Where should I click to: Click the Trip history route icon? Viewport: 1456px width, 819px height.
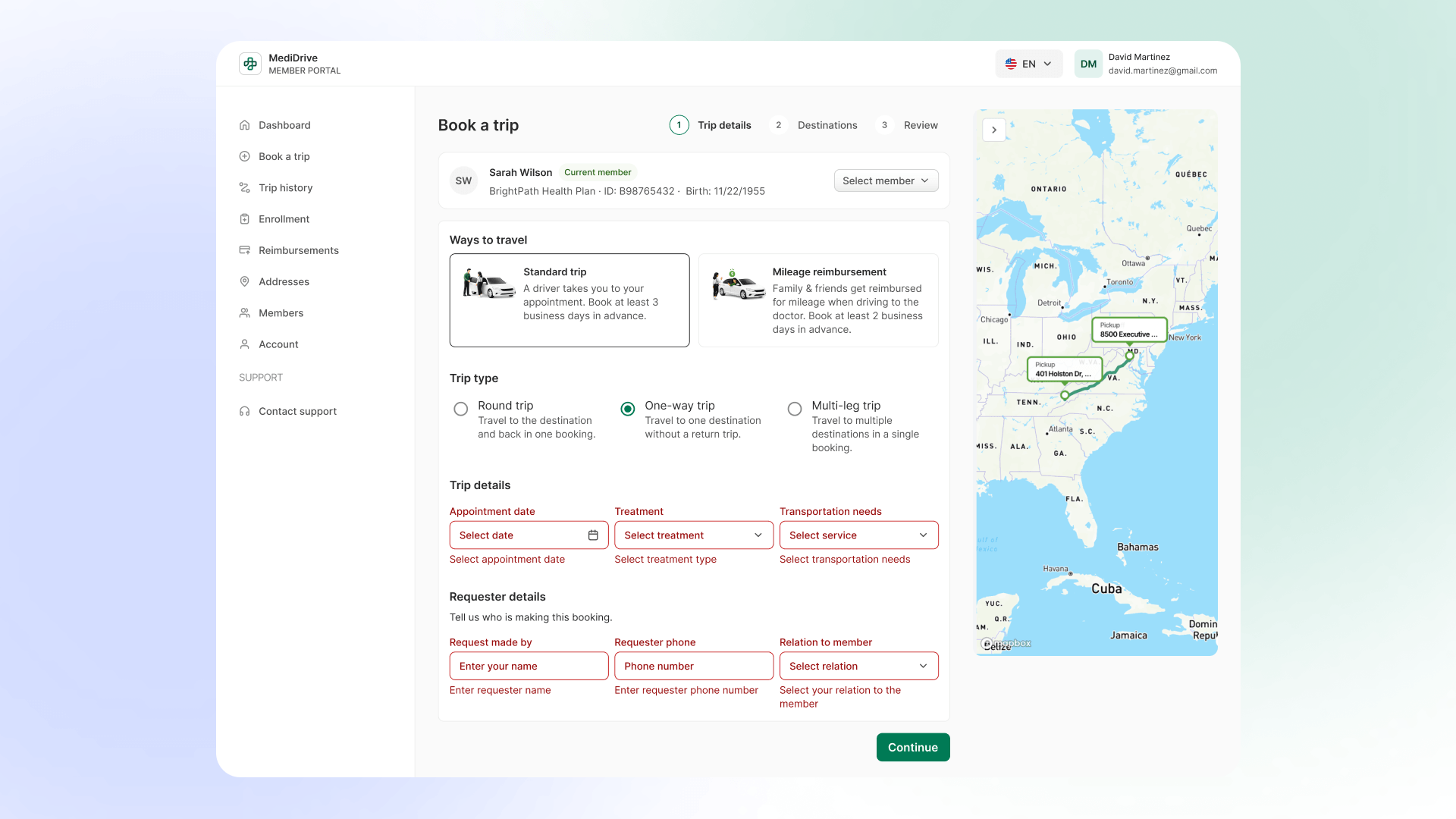244,187
